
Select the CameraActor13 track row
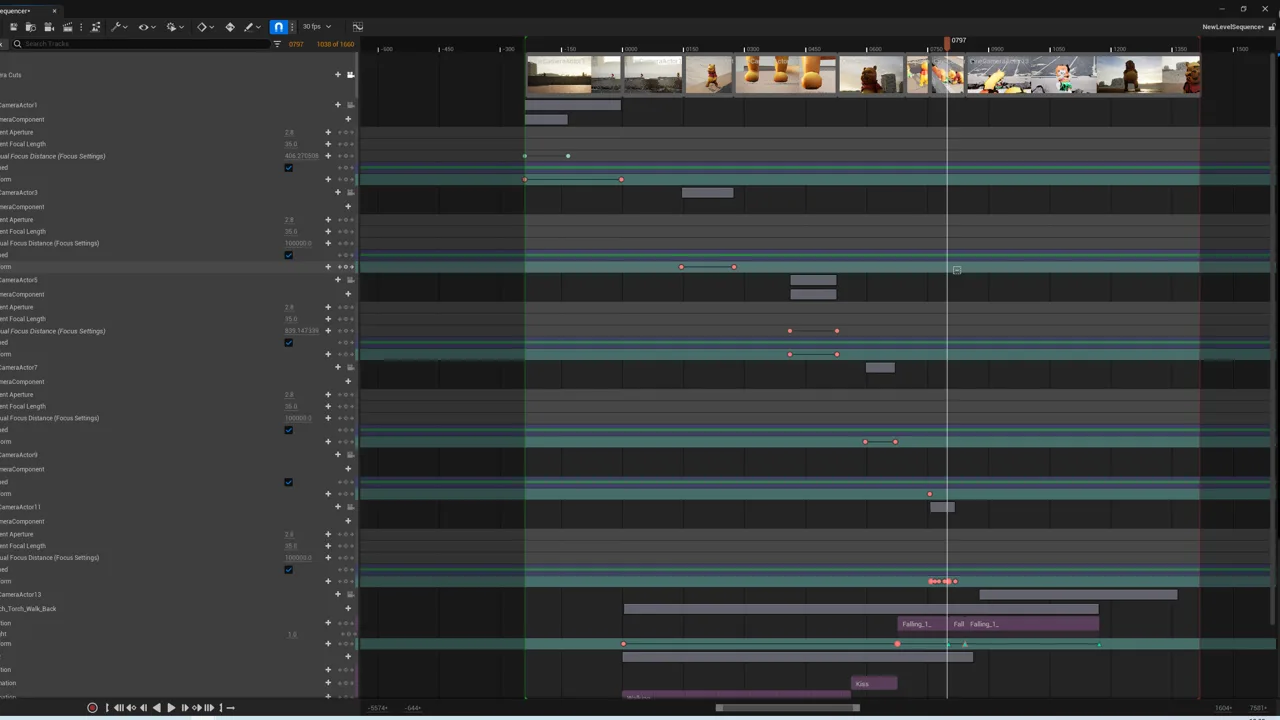point(178,595)
